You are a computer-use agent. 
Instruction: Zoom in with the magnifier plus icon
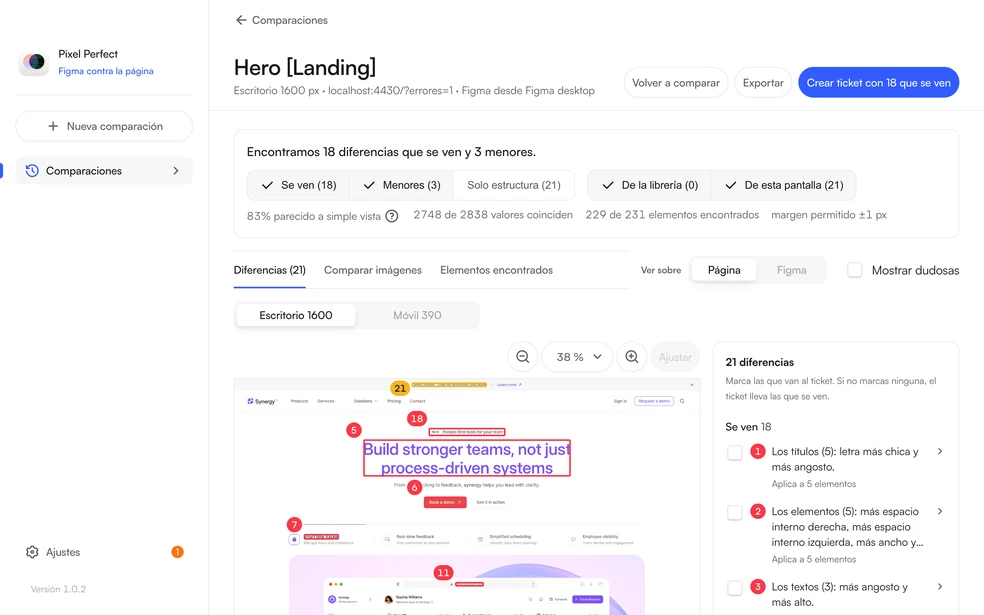pos(632,357)
